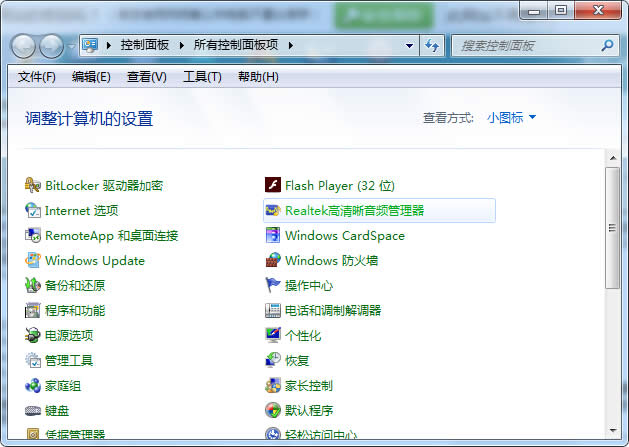Open the address bar history dropdown arrow
This screenshot has height=447, width=629.
coord(410,46)
